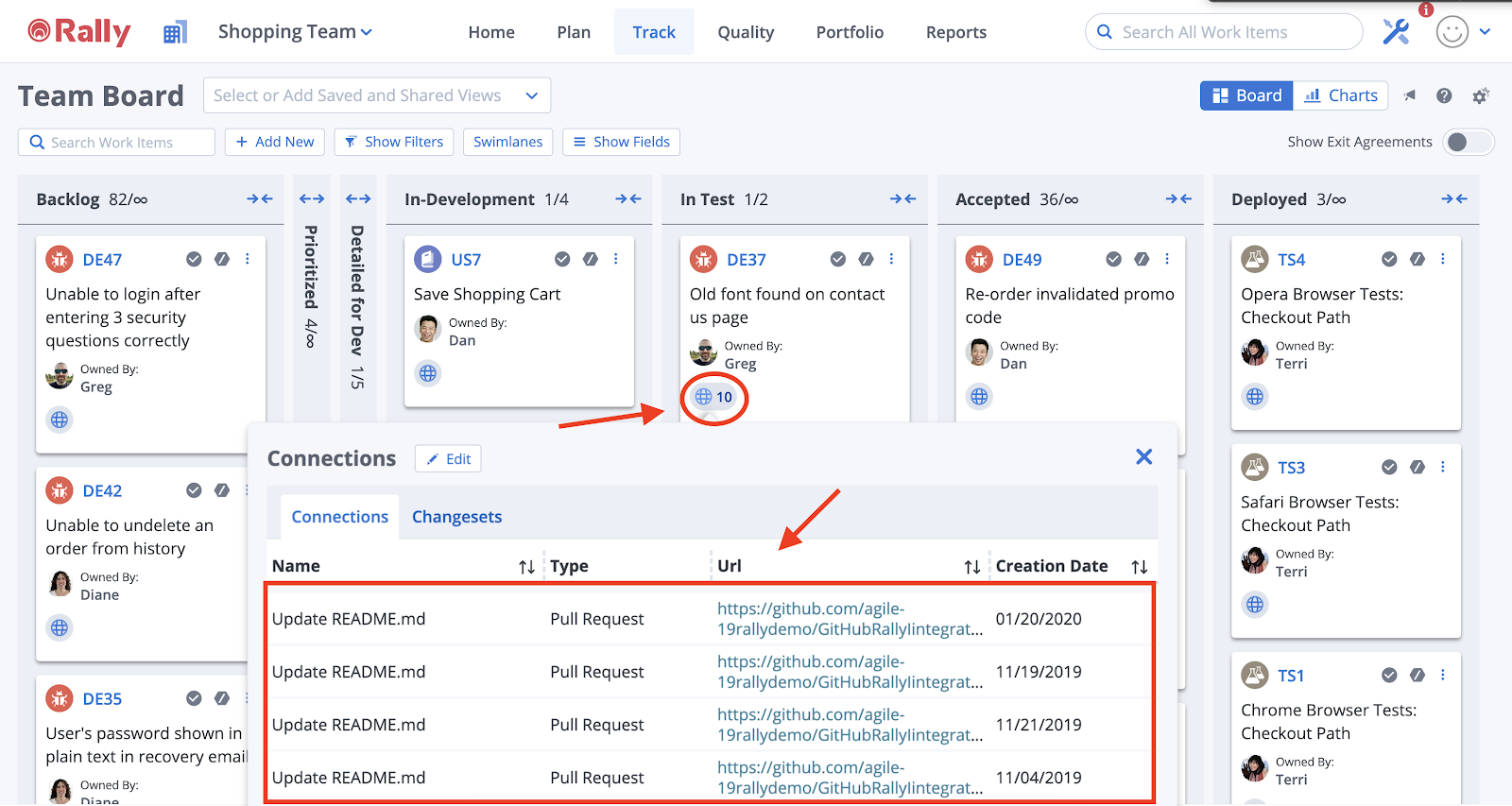Open the Shopping Team project dropdown
The width and height of the screenshot is (1512, 806).
pos(295,32)
